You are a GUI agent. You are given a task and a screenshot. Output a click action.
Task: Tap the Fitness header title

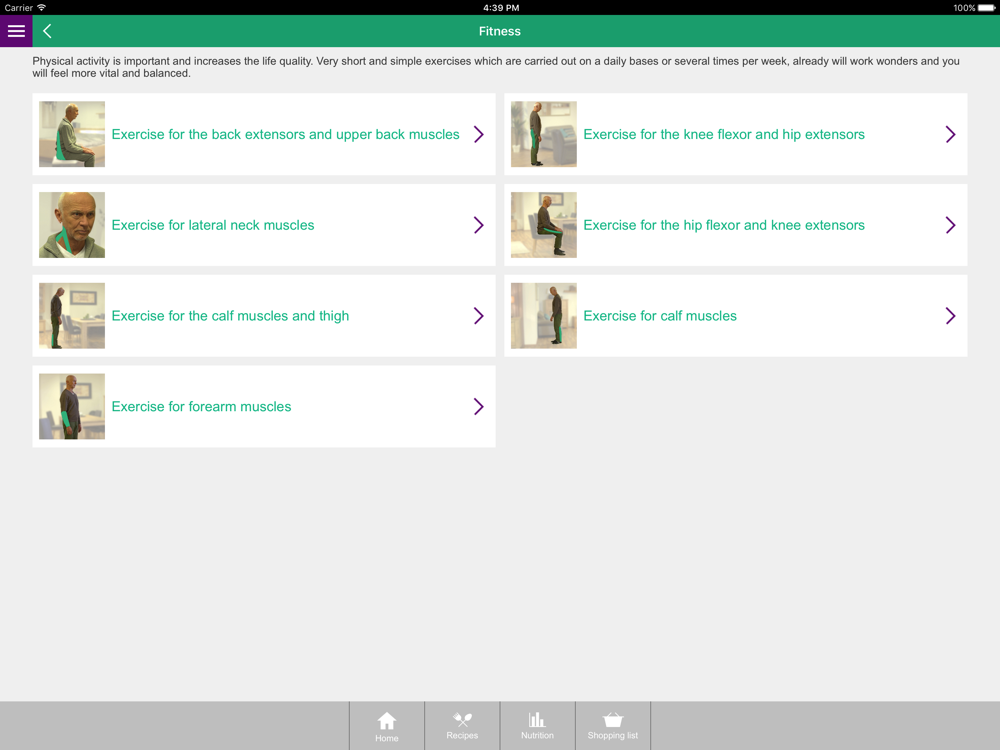pos(500,31)
